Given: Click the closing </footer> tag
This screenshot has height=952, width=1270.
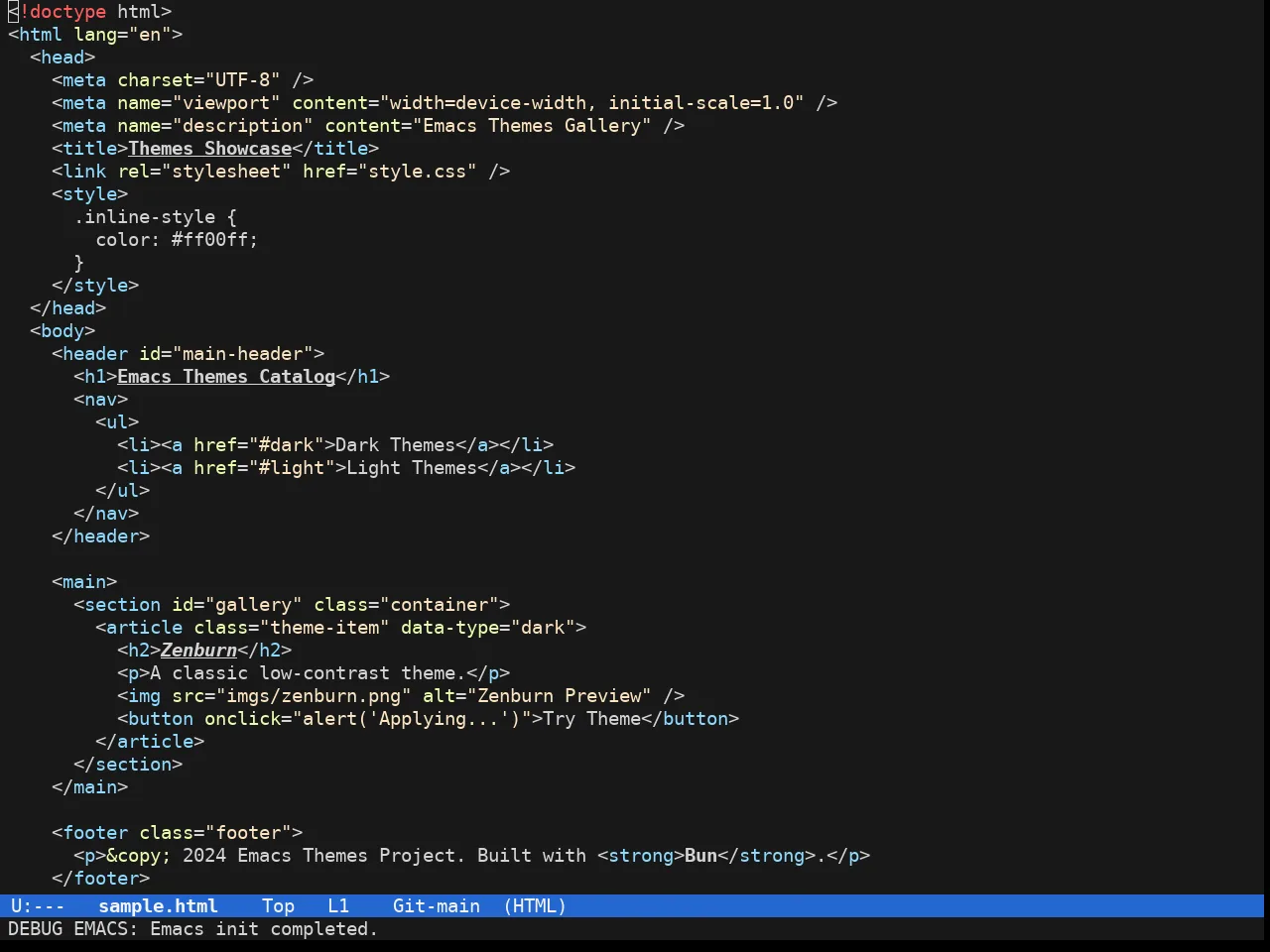Looking at the screenshot, I should [100, 878].
